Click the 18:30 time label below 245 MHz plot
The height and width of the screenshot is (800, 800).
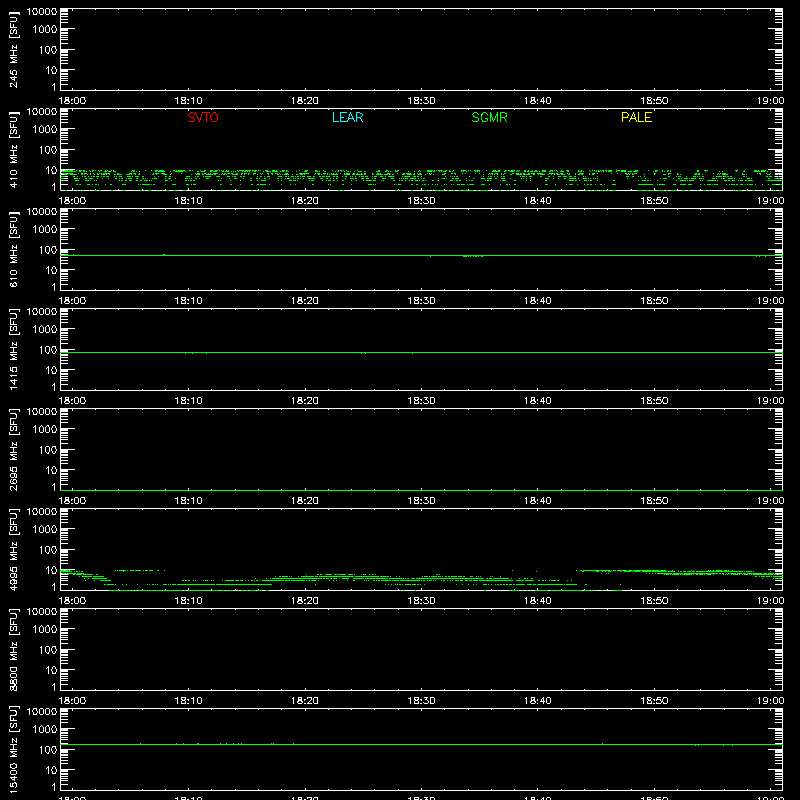tap(421, 101)
